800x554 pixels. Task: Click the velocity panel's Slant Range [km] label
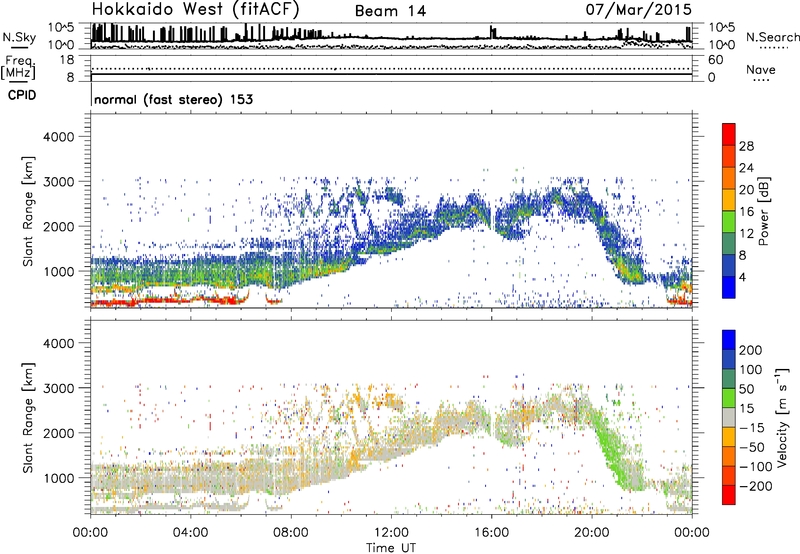pyautogui.click(x=28, y=417)
